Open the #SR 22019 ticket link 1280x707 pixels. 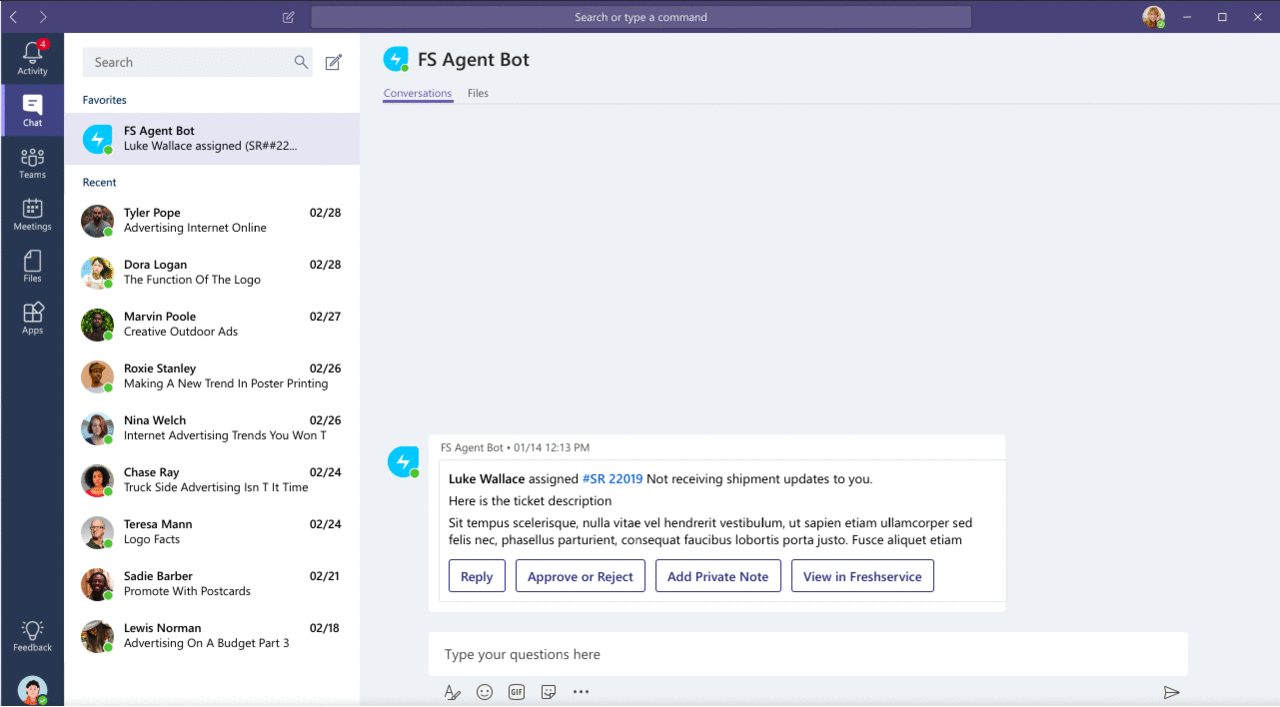click(x=612, y=479)
